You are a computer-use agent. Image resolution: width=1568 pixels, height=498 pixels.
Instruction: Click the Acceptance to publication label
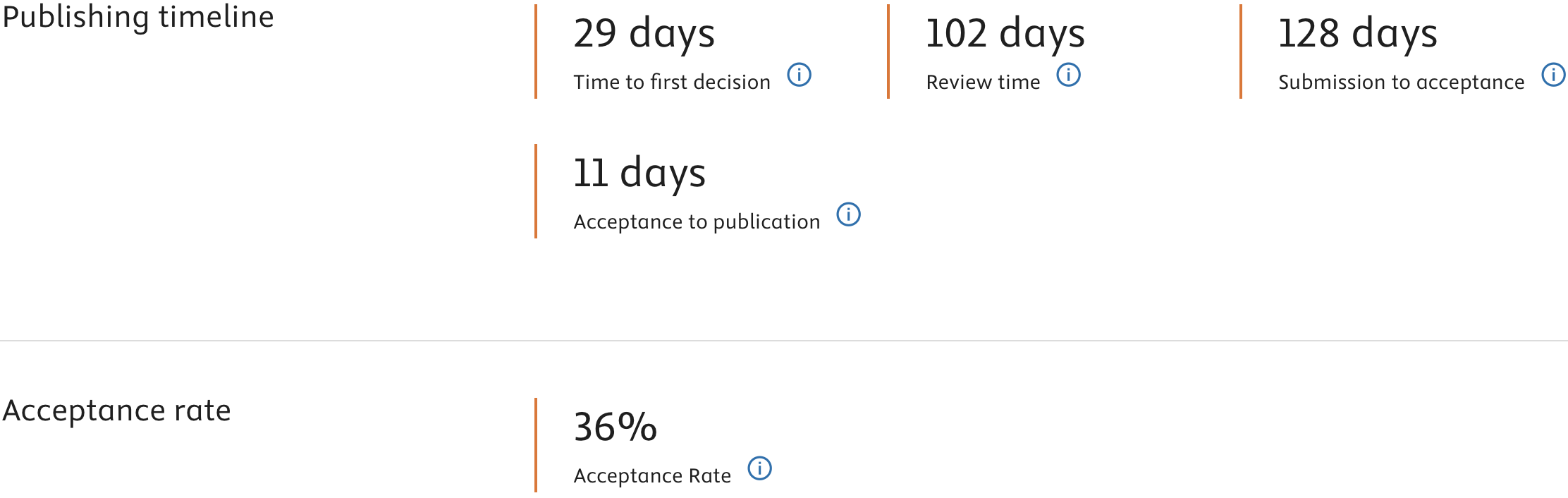click(697, 222)
